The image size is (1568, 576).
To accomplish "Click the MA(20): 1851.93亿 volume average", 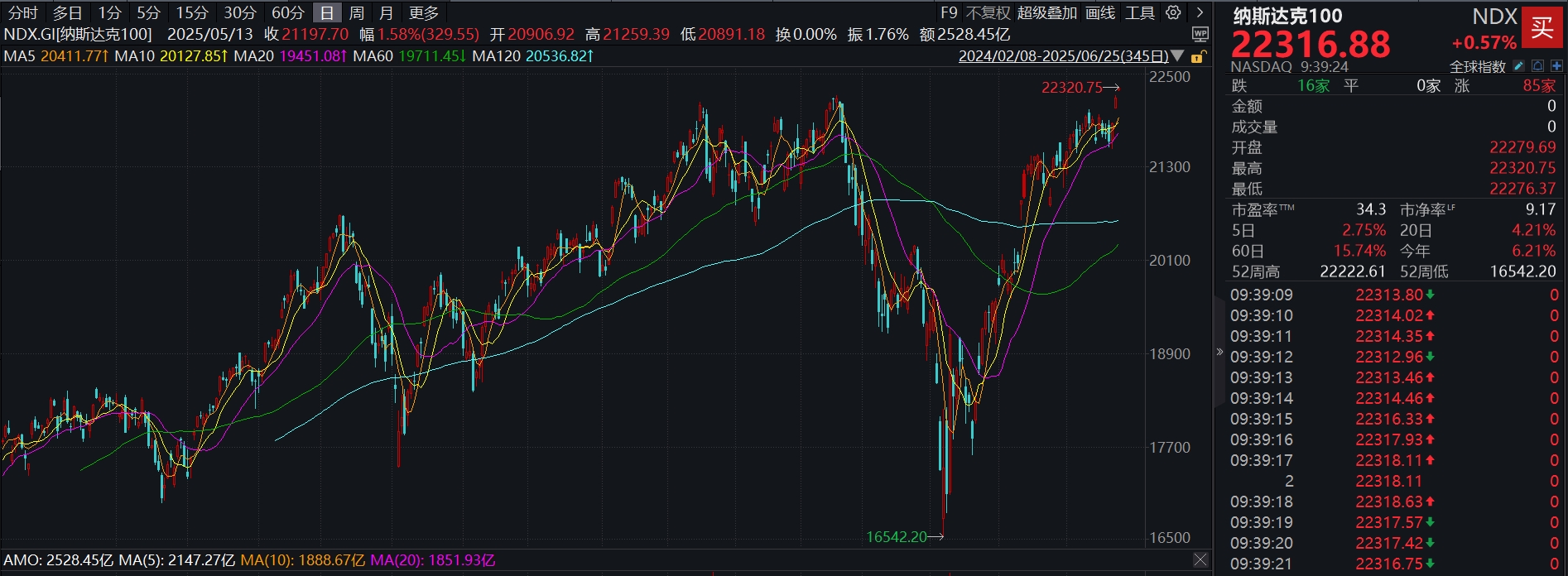I will point(433,560).
